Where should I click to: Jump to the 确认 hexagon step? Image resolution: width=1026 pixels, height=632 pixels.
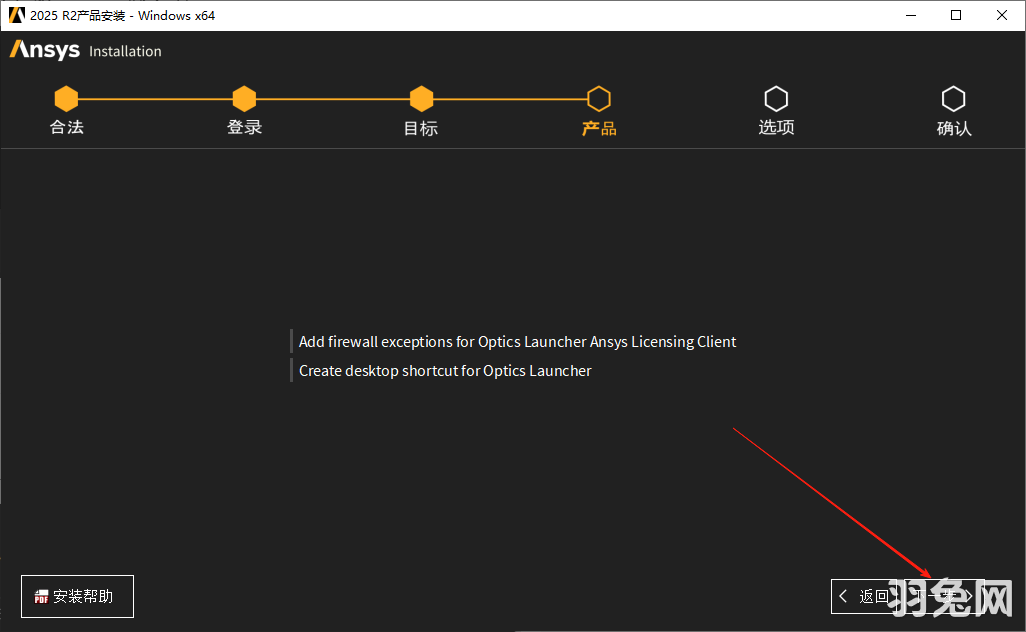(x=953, y=99)
